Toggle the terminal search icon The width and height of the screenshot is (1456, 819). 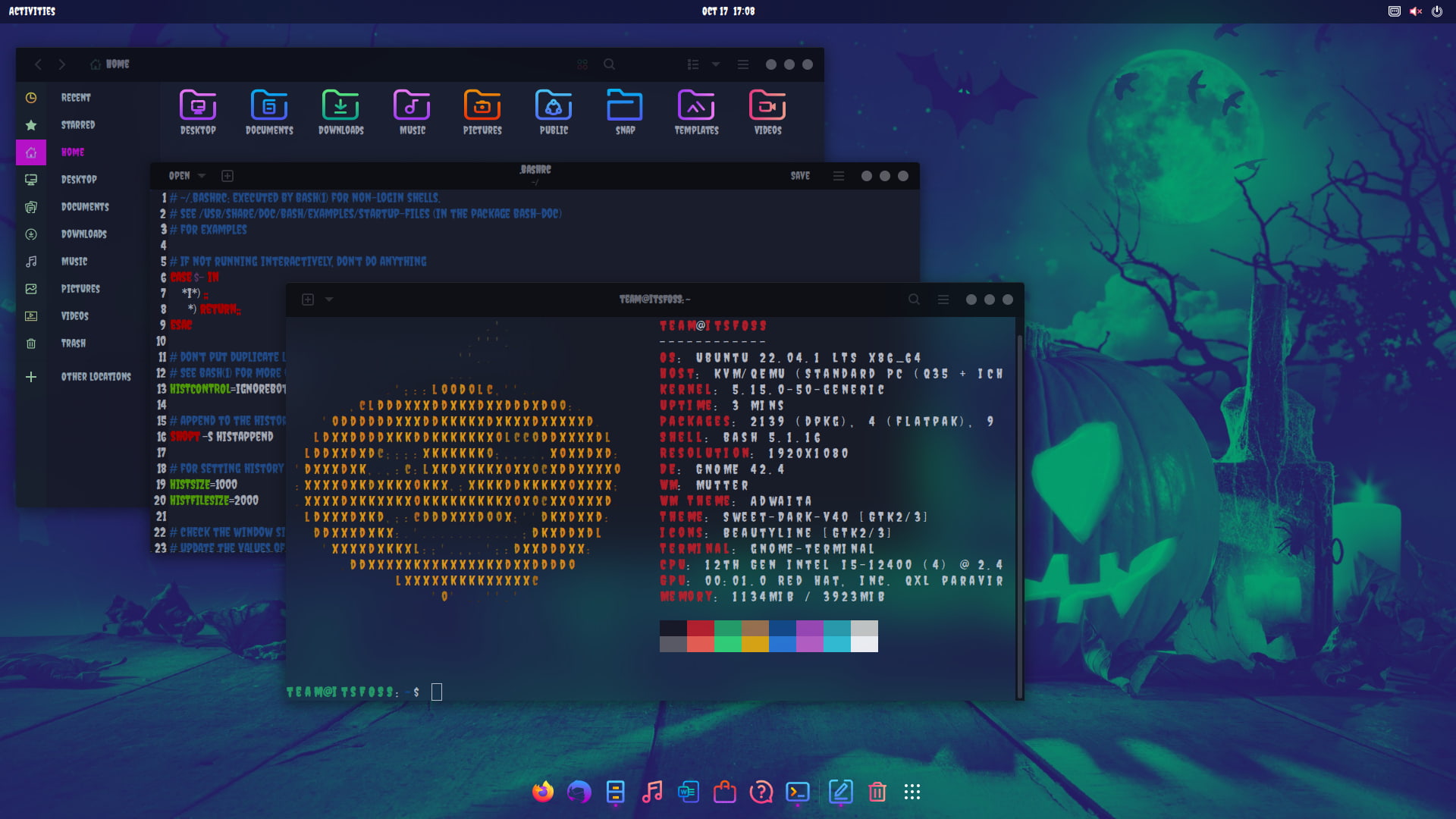914,299
